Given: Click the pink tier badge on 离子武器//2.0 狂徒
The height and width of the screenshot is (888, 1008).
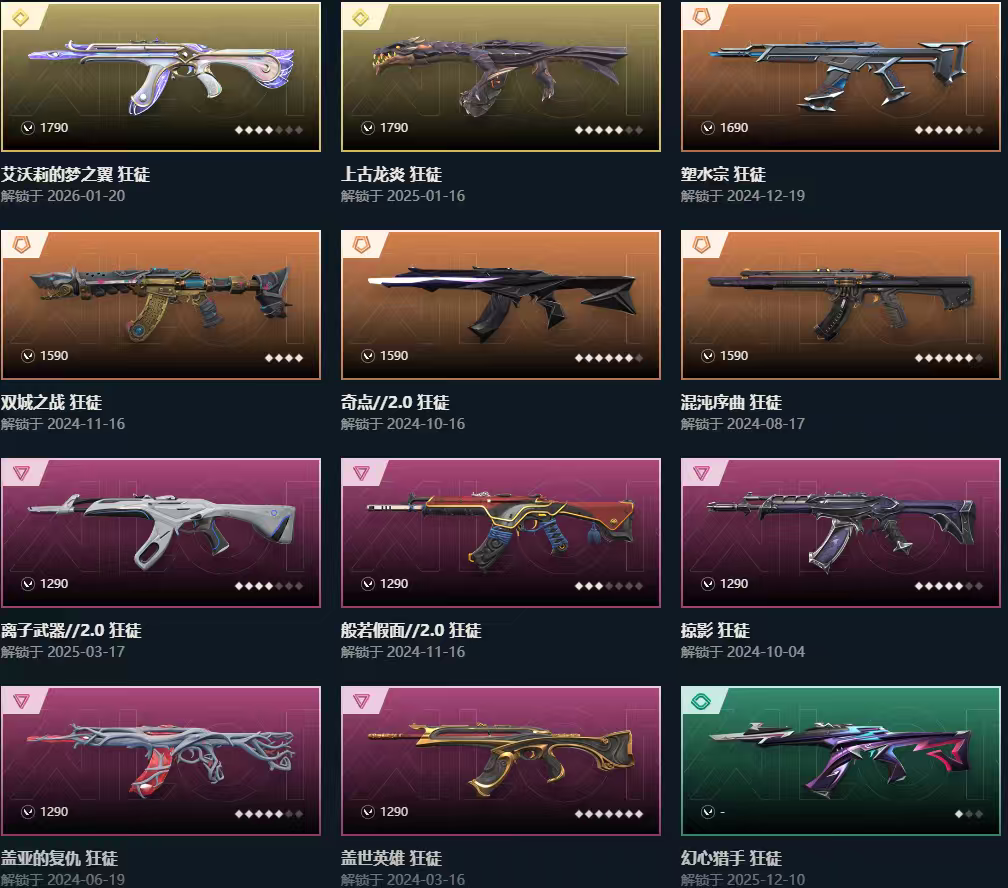Looking at the screenshot, I should point(21,473).
